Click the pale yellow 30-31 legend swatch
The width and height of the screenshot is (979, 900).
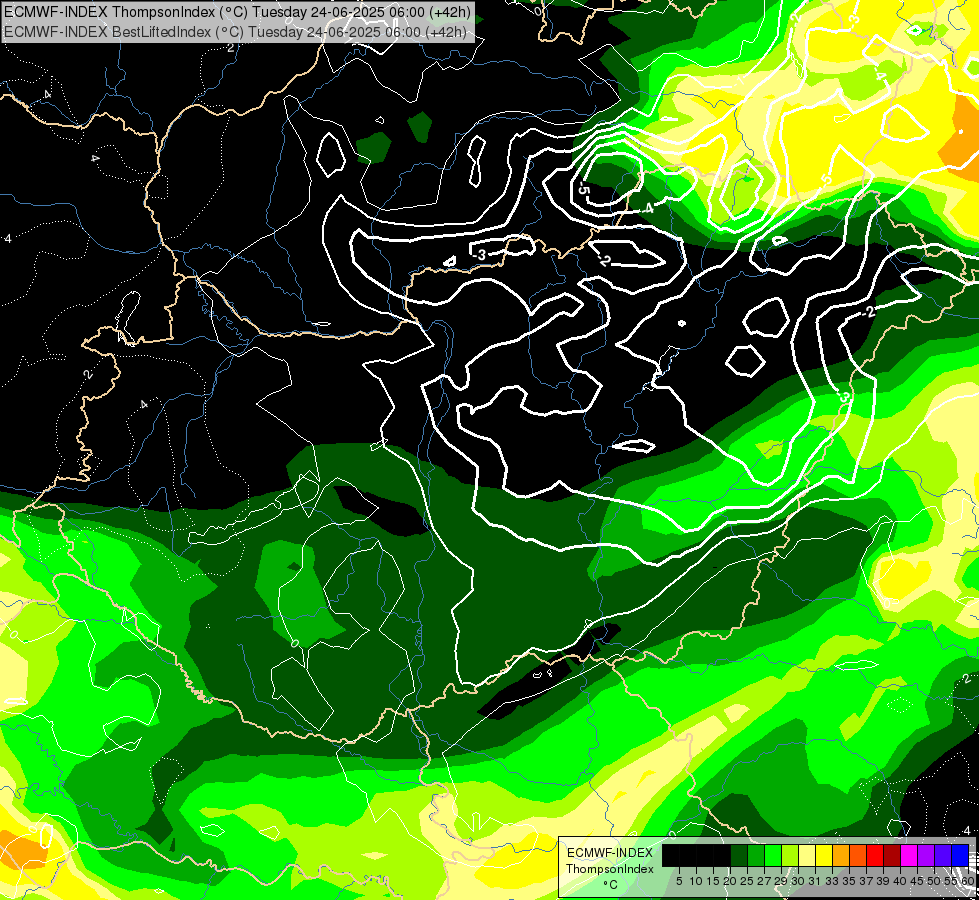coord(807,855)
